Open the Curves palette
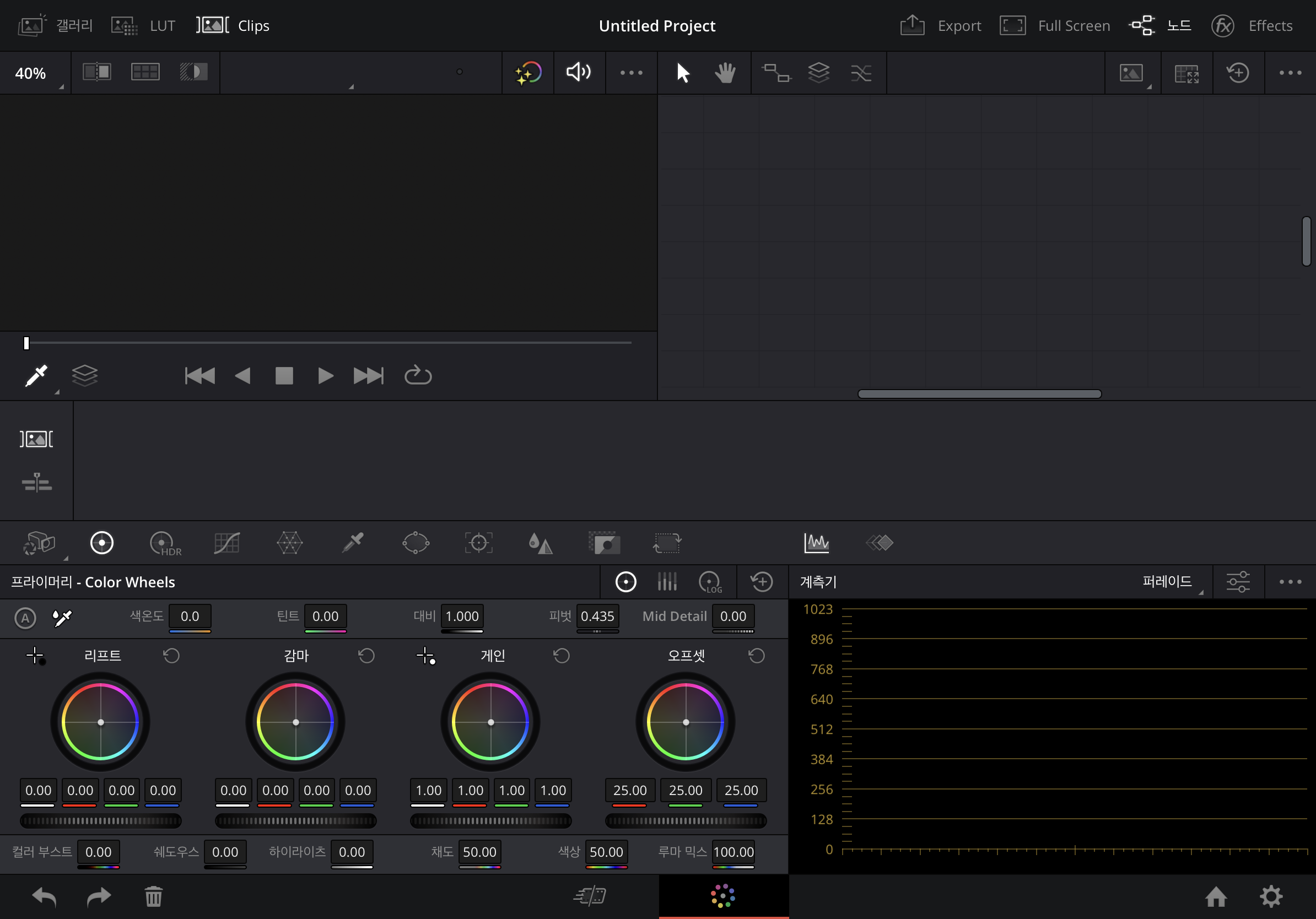The image size is (1316, 919). 227,543
